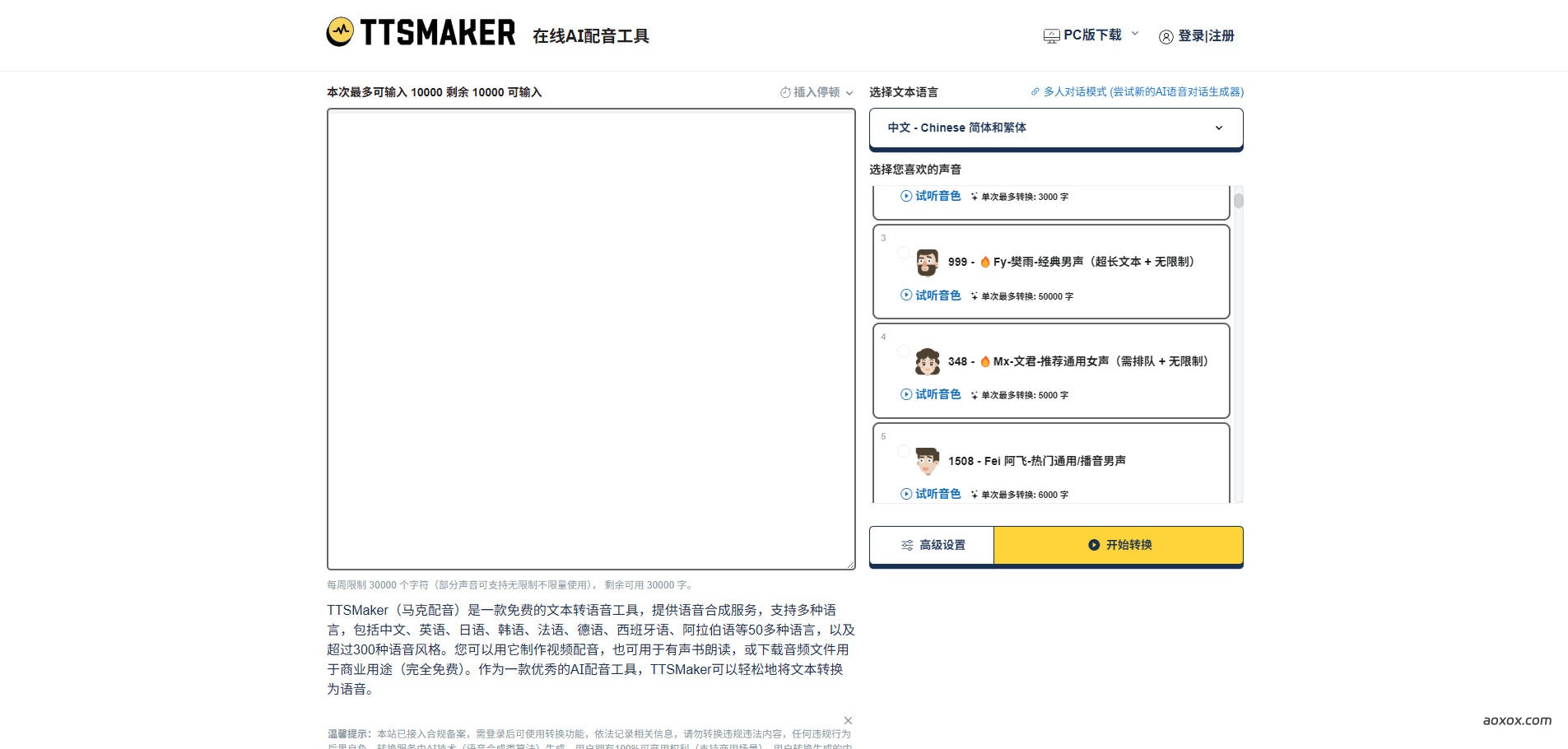Play 试听音色 preview for Fei 阿飞 voice
Image resolution: width=1568 pixels, height=749 pixels.
point(930,494)
